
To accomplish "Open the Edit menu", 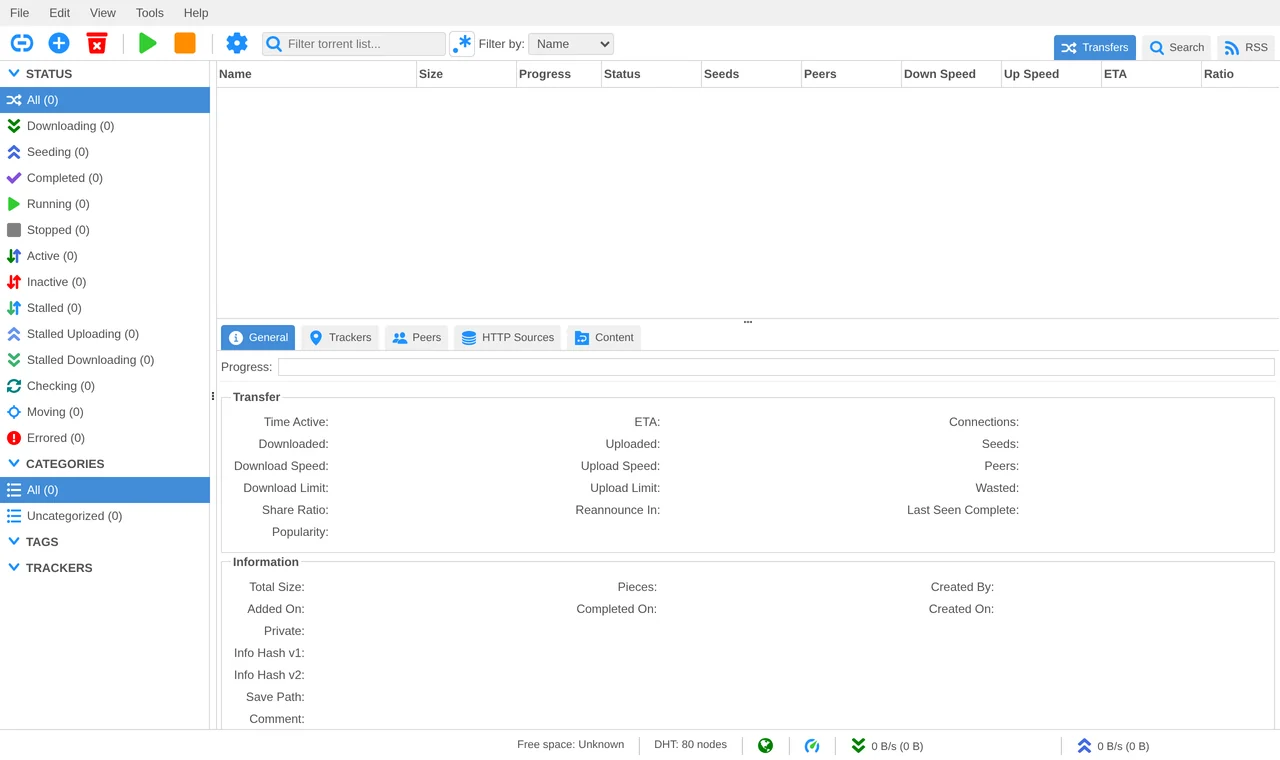I will coord(60,13).
